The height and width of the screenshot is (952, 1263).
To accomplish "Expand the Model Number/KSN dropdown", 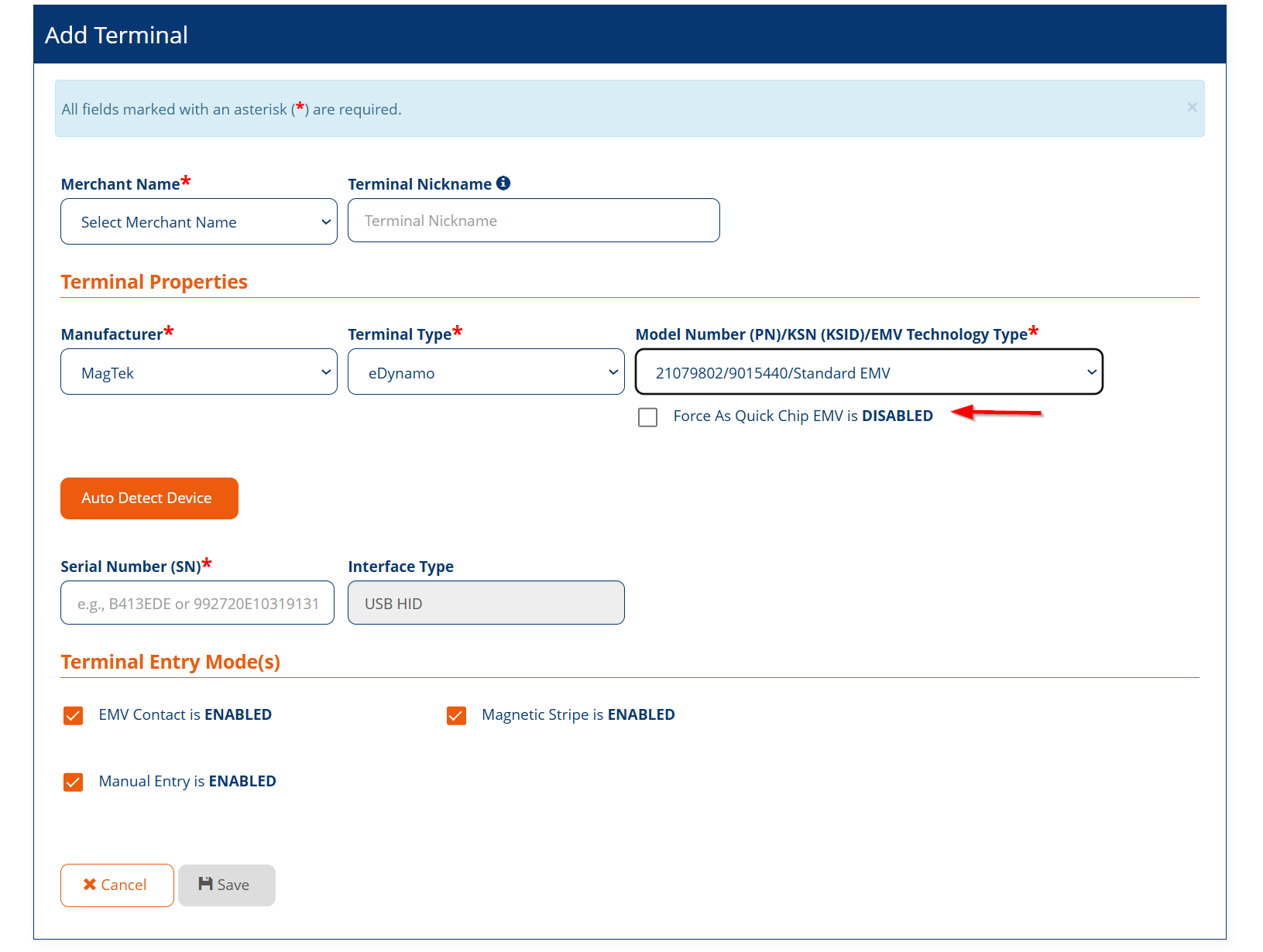I will pyautogui.click(x=869, y=372).
